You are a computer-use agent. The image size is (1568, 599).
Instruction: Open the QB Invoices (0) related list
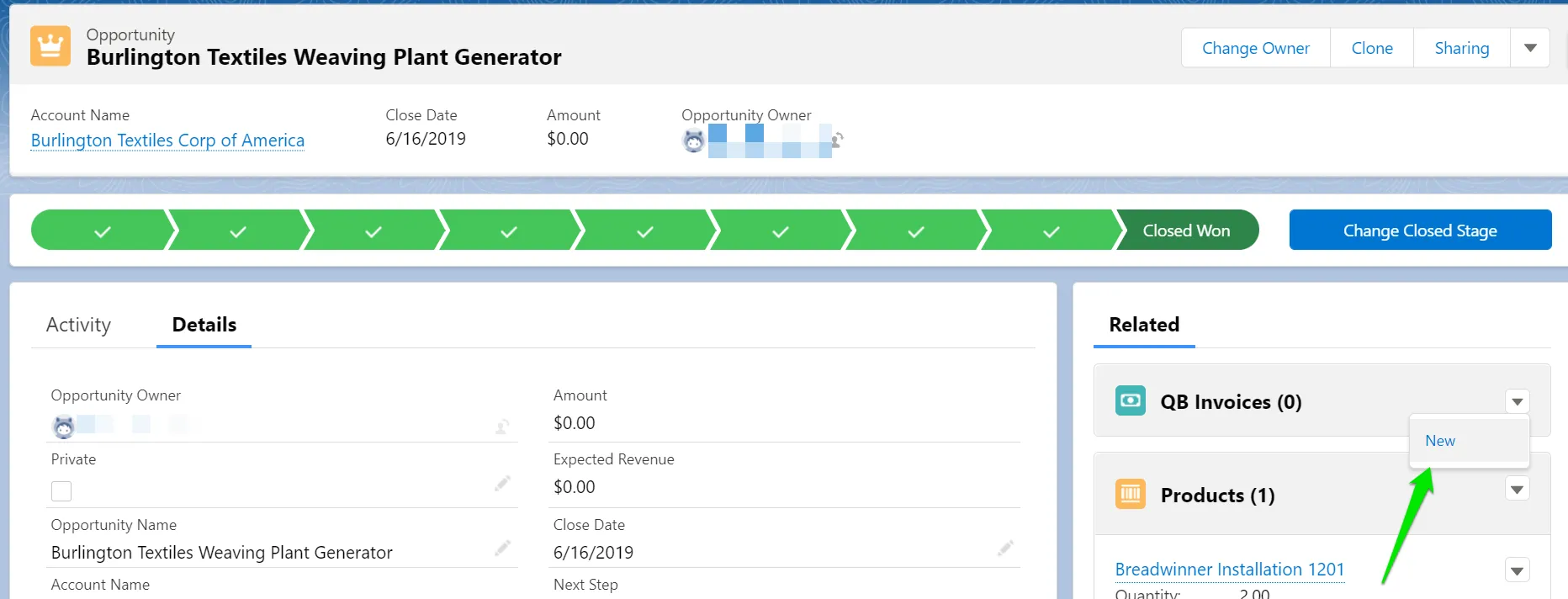(1231, 402)
